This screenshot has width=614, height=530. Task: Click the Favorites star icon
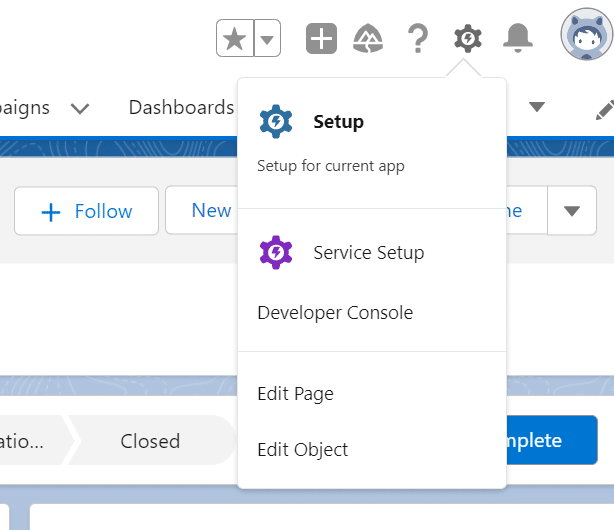point(235,40)
